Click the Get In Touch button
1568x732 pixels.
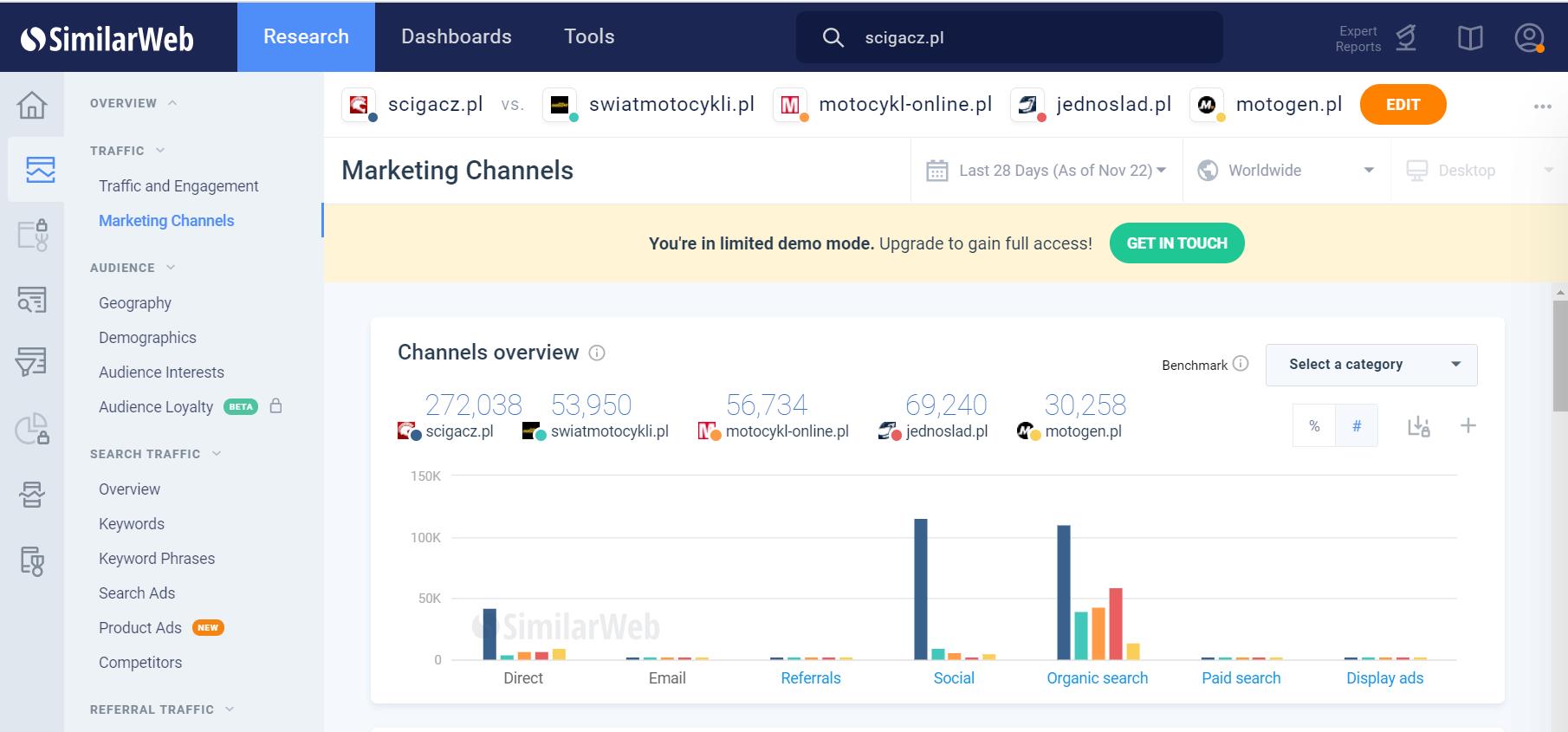click(1176, 243)
